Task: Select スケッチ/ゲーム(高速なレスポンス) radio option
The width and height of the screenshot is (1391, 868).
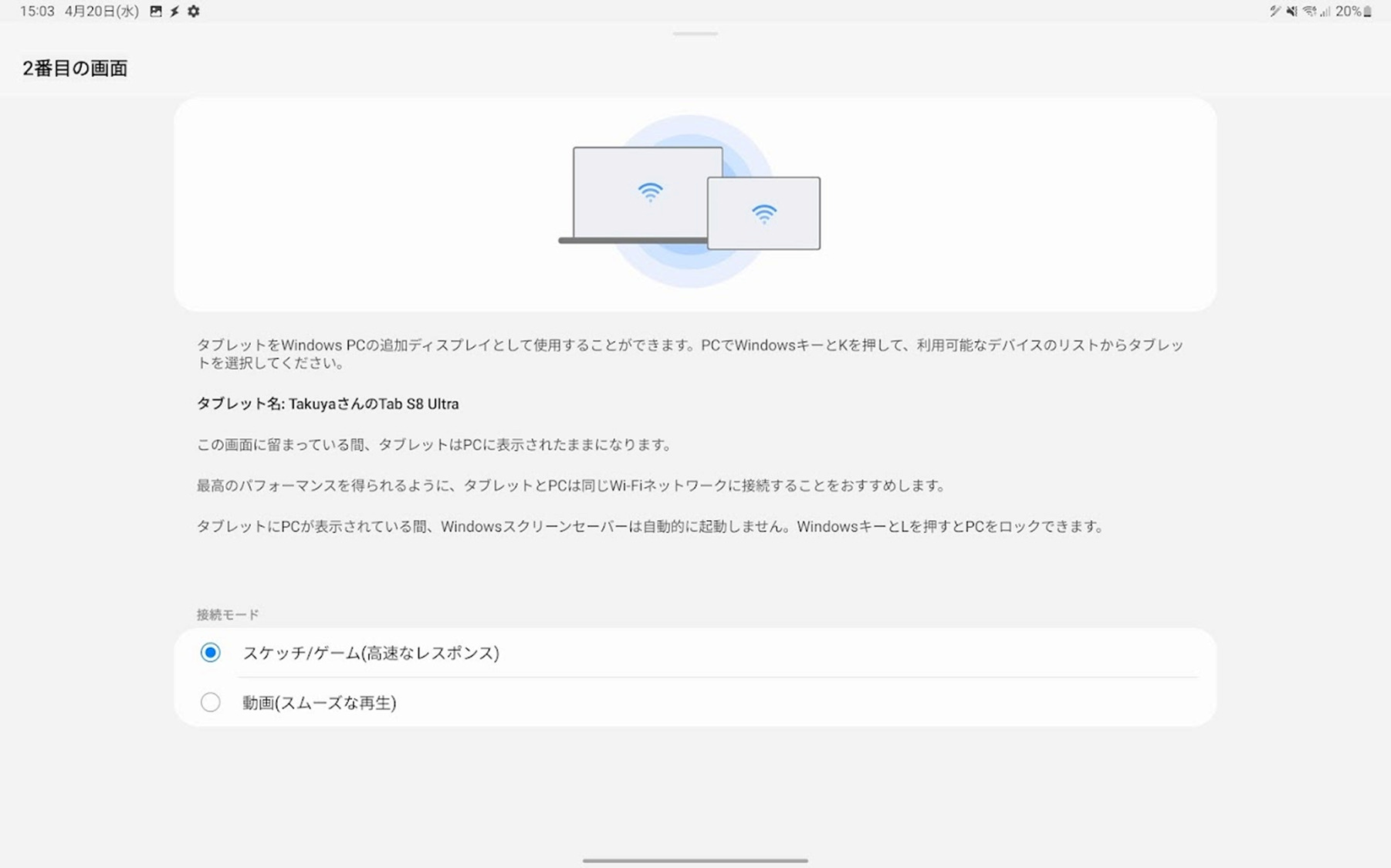Action: 695,653
